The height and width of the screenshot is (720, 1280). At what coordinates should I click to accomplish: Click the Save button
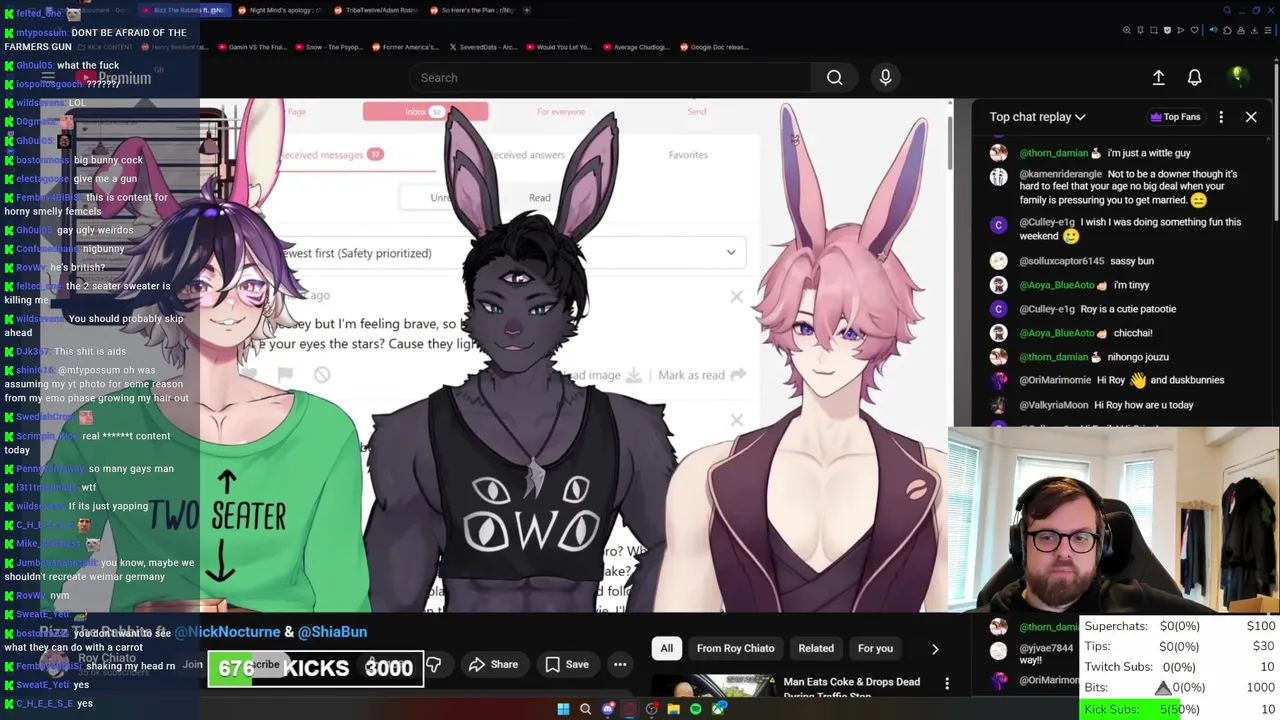567,665
